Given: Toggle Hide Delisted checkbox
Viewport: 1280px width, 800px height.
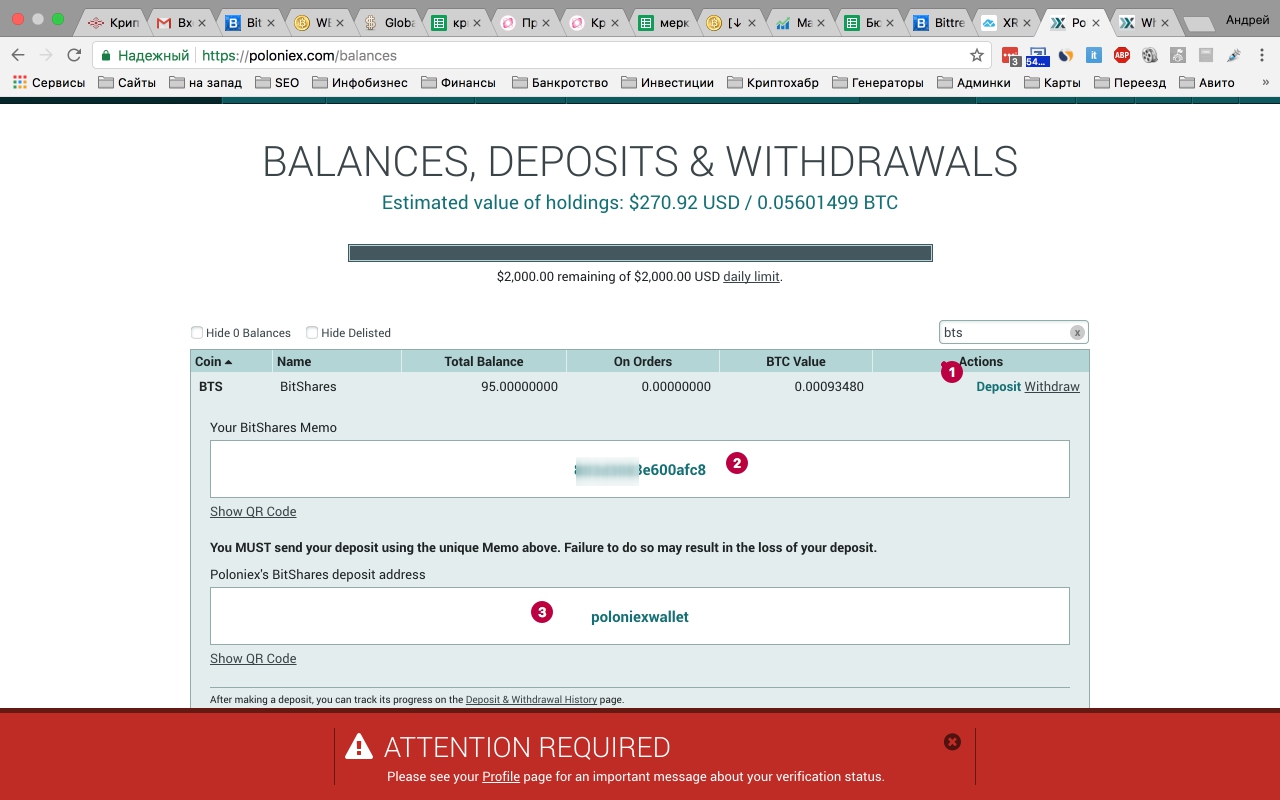Looking at the screenshot, I should tap(312, 333).
